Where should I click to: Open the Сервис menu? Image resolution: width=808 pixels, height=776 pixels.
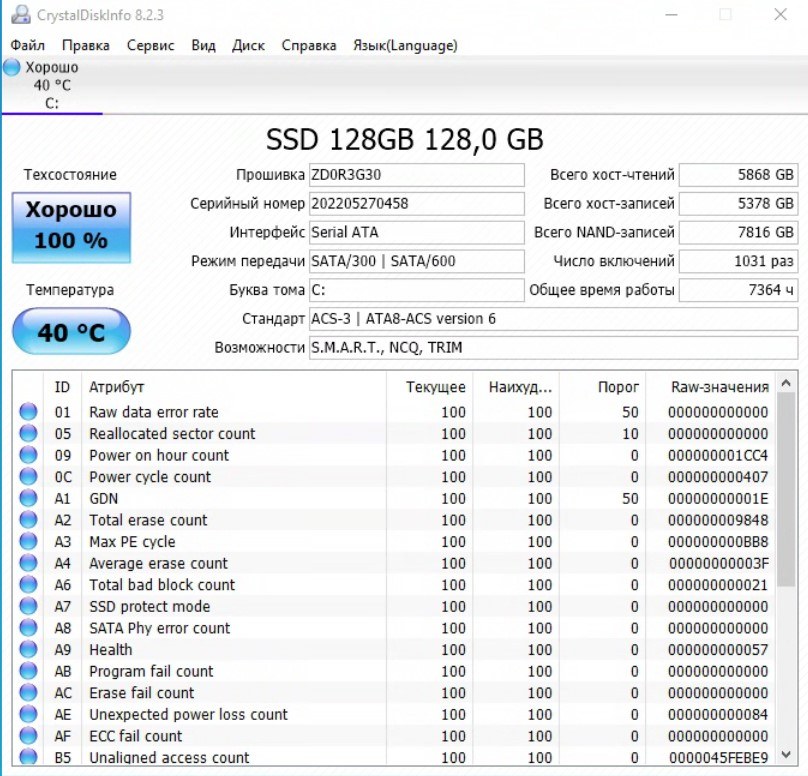click(x=150, y=46)
